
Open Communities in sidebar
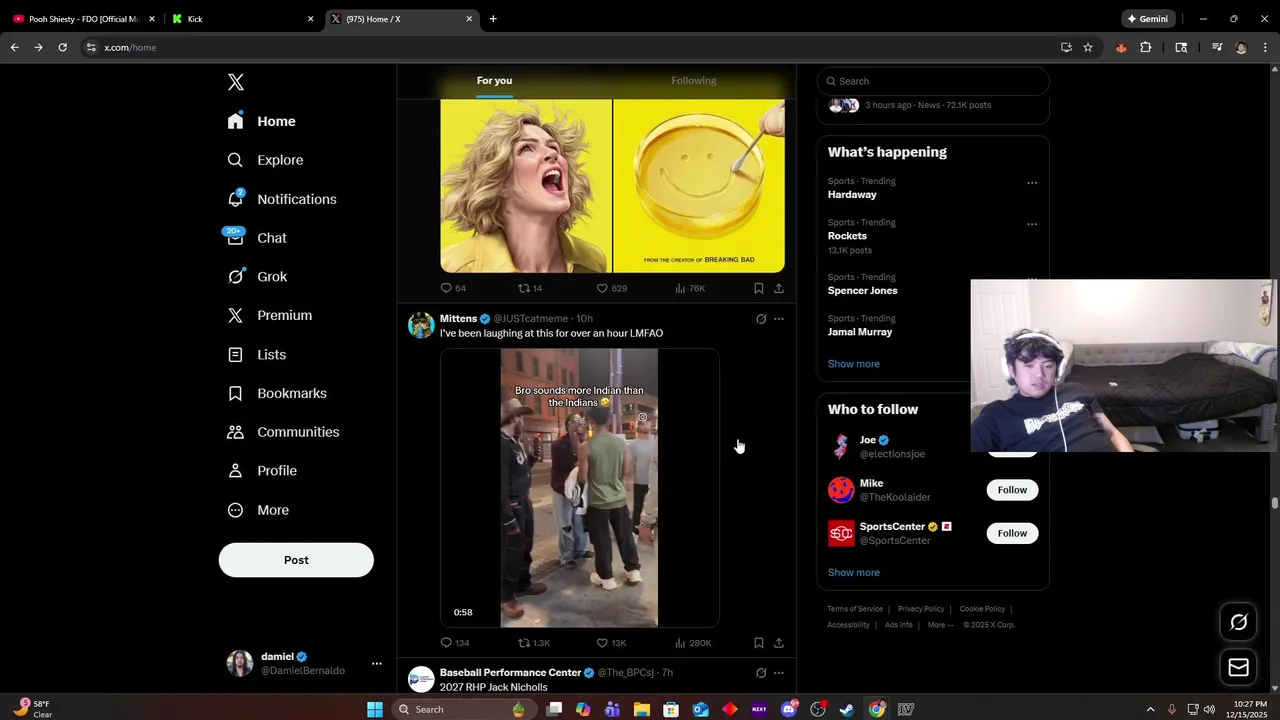pos(283,432)
